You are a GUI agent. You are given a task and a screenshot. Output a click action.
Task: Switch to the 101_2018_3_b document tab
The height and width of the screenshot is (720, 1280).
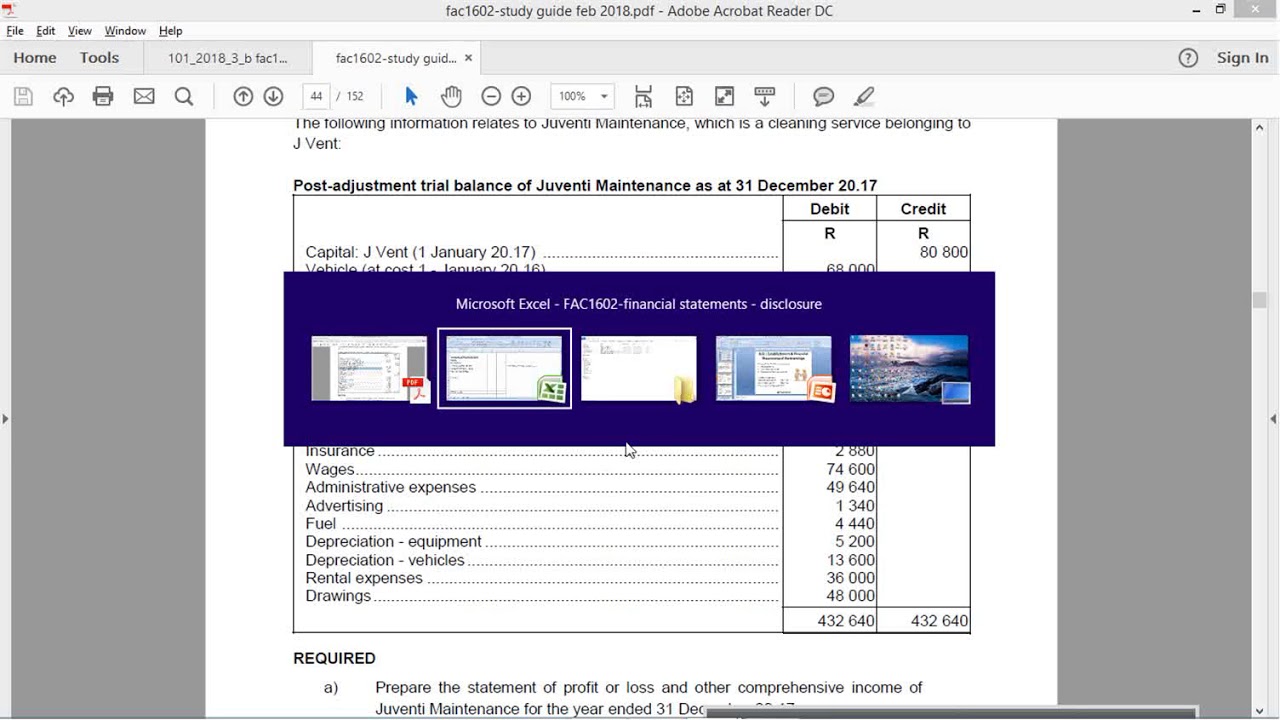point(228,58)
